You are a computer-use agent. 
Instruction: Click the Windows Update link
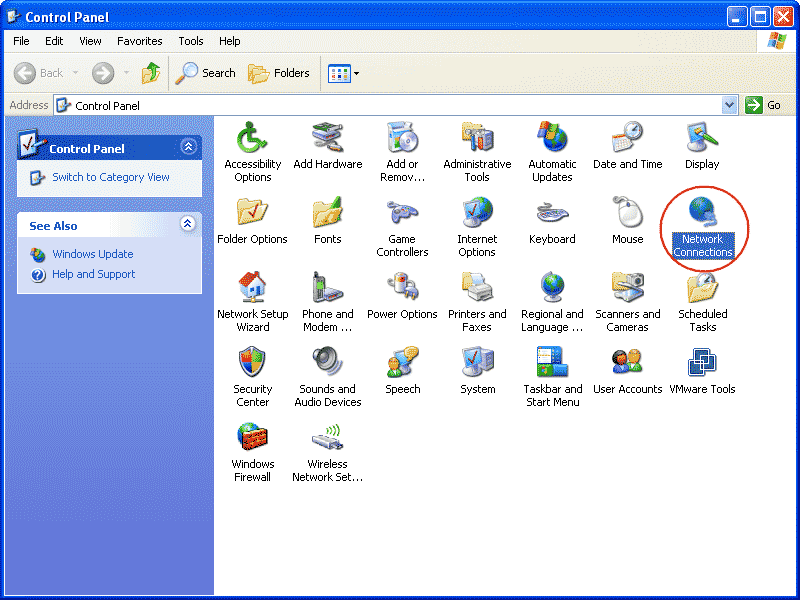[93, 254]
